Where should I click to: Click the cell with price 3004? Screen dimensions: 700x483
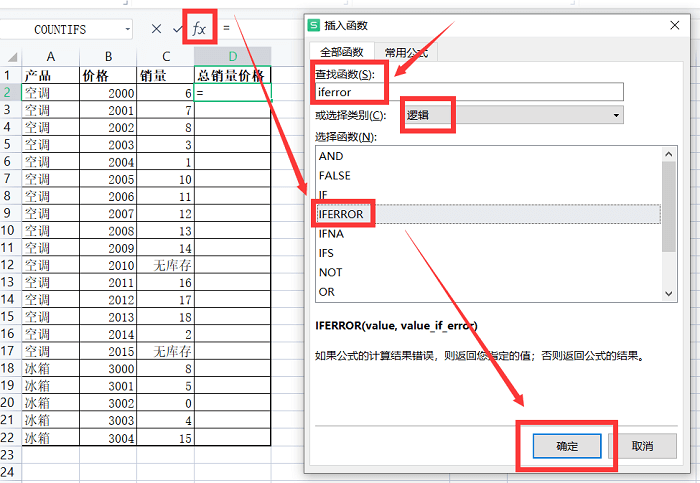(x=108, y=438)
